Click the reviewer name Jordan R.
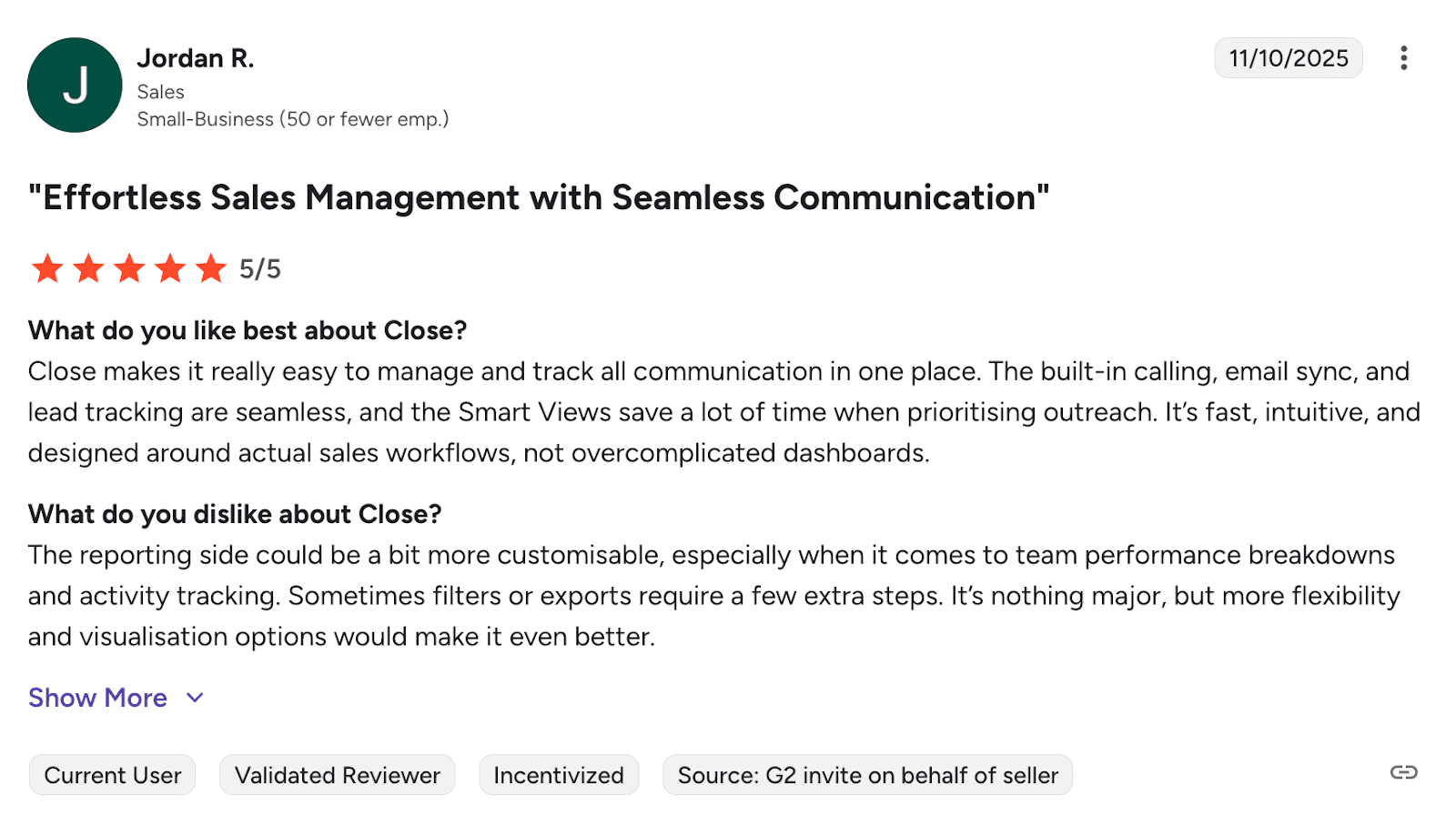The width and height of the screenshot is (1456, 836). click(196, 58)
